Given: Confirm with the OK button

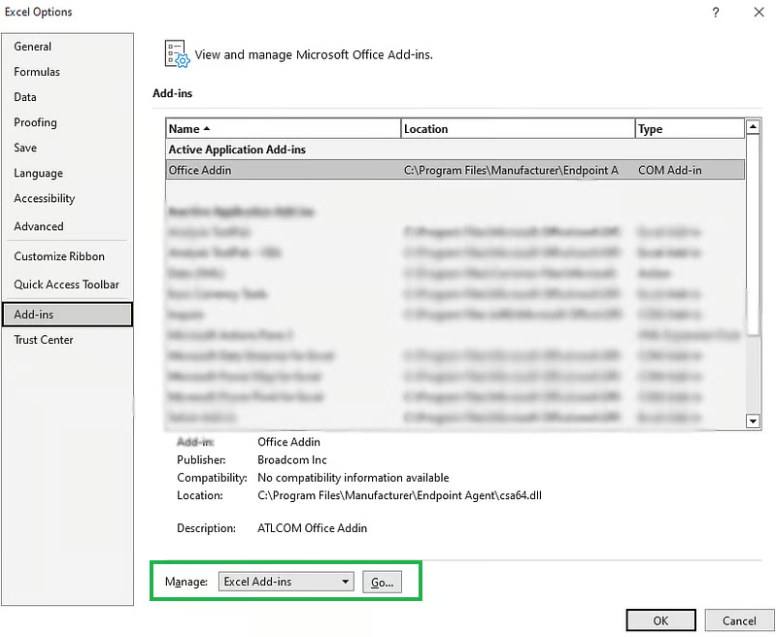Looking at the screenshot, I should click(661, 621).
